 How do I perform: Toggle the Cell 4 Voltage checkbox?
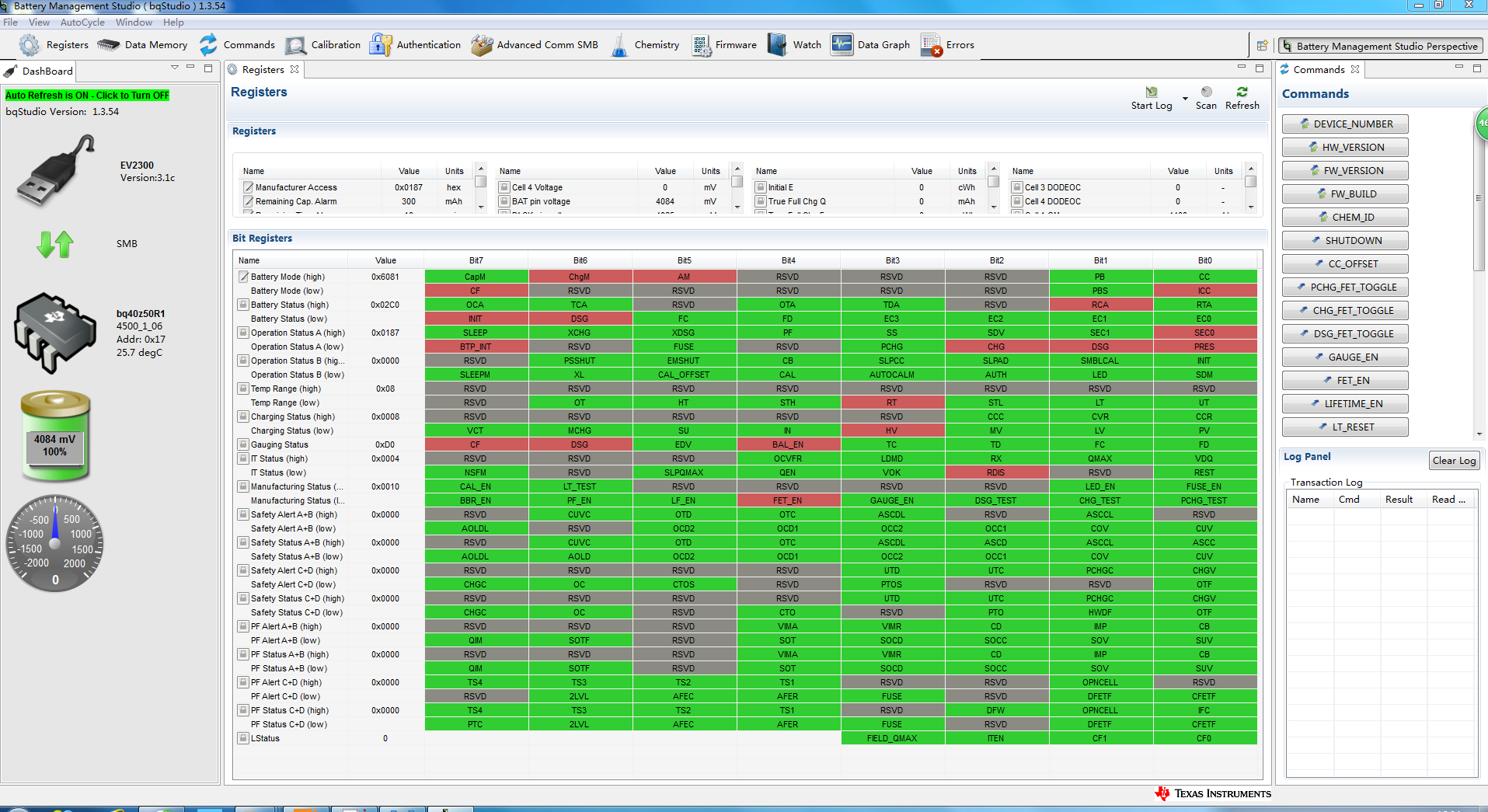[x=504, y=187]
